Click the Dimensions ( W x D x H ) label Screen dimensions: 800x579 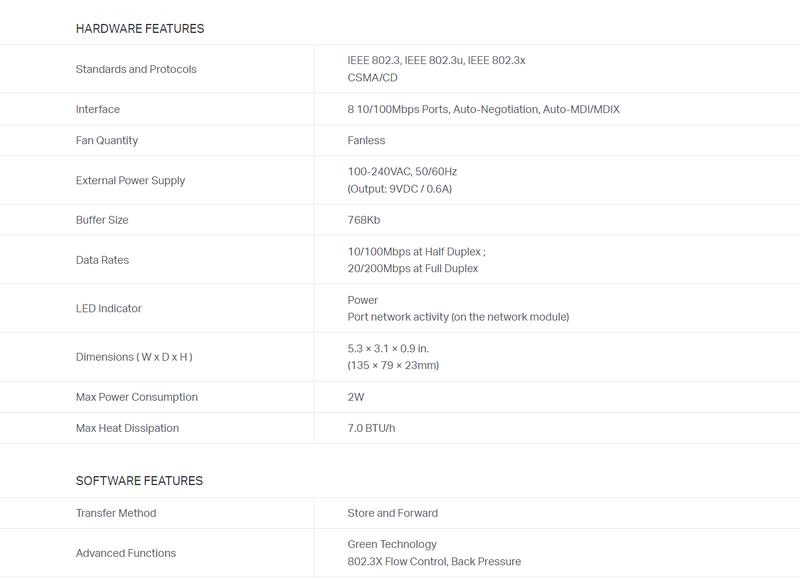coord(134,357)
